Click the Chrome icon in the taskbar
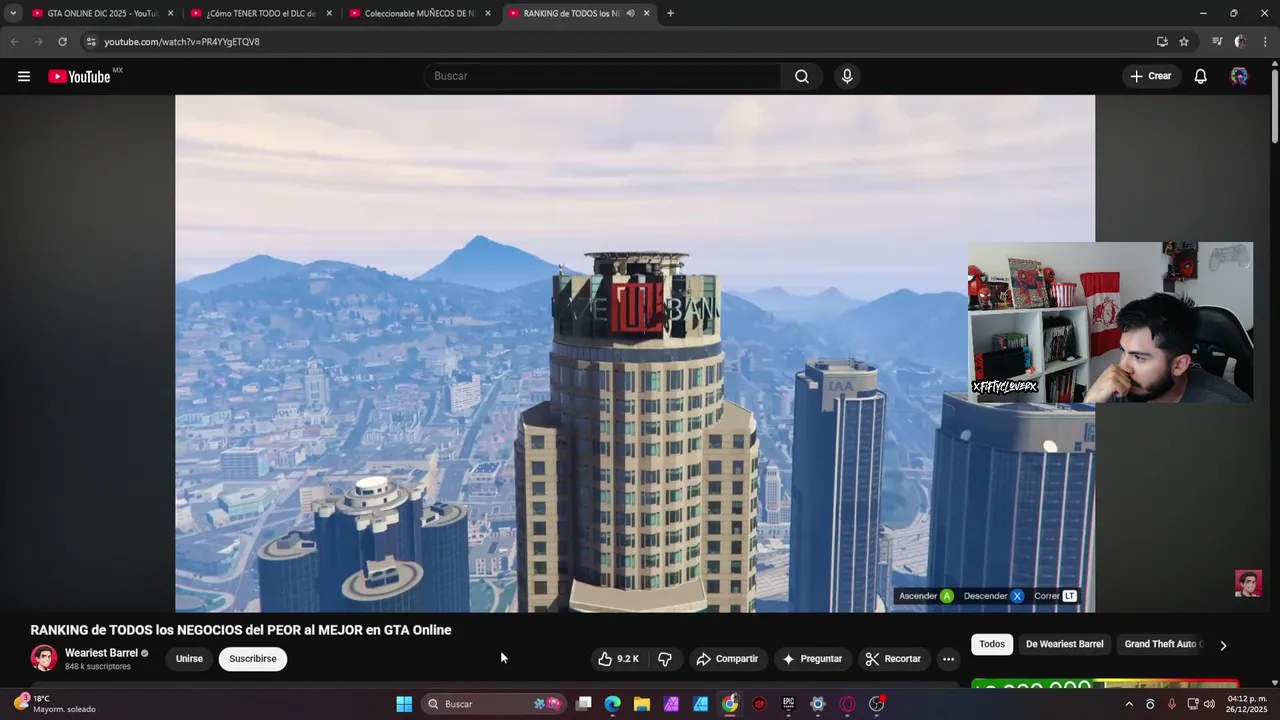This screenshot has width=1280, height=720. pyautogui.click(x=730, y=704)
